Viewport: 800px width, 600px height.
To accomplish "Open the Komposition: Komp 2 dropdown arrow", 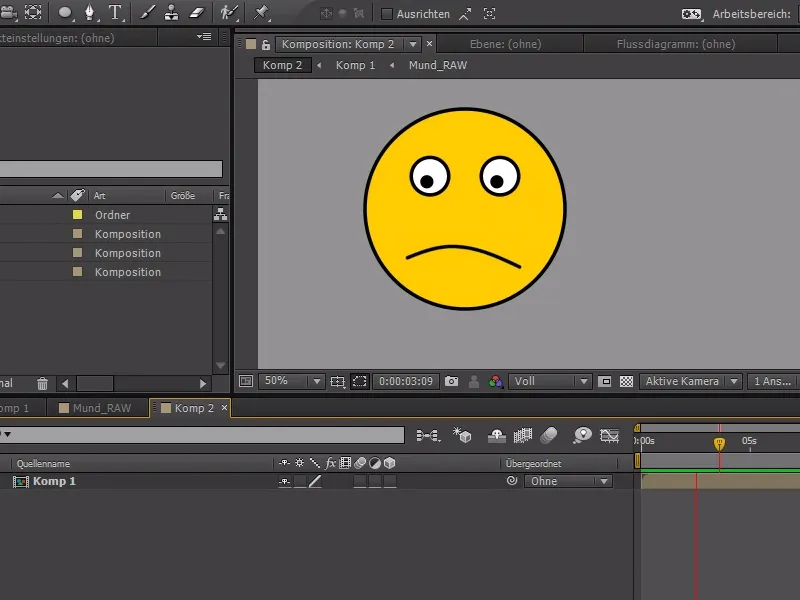I will tap(412, 44).
